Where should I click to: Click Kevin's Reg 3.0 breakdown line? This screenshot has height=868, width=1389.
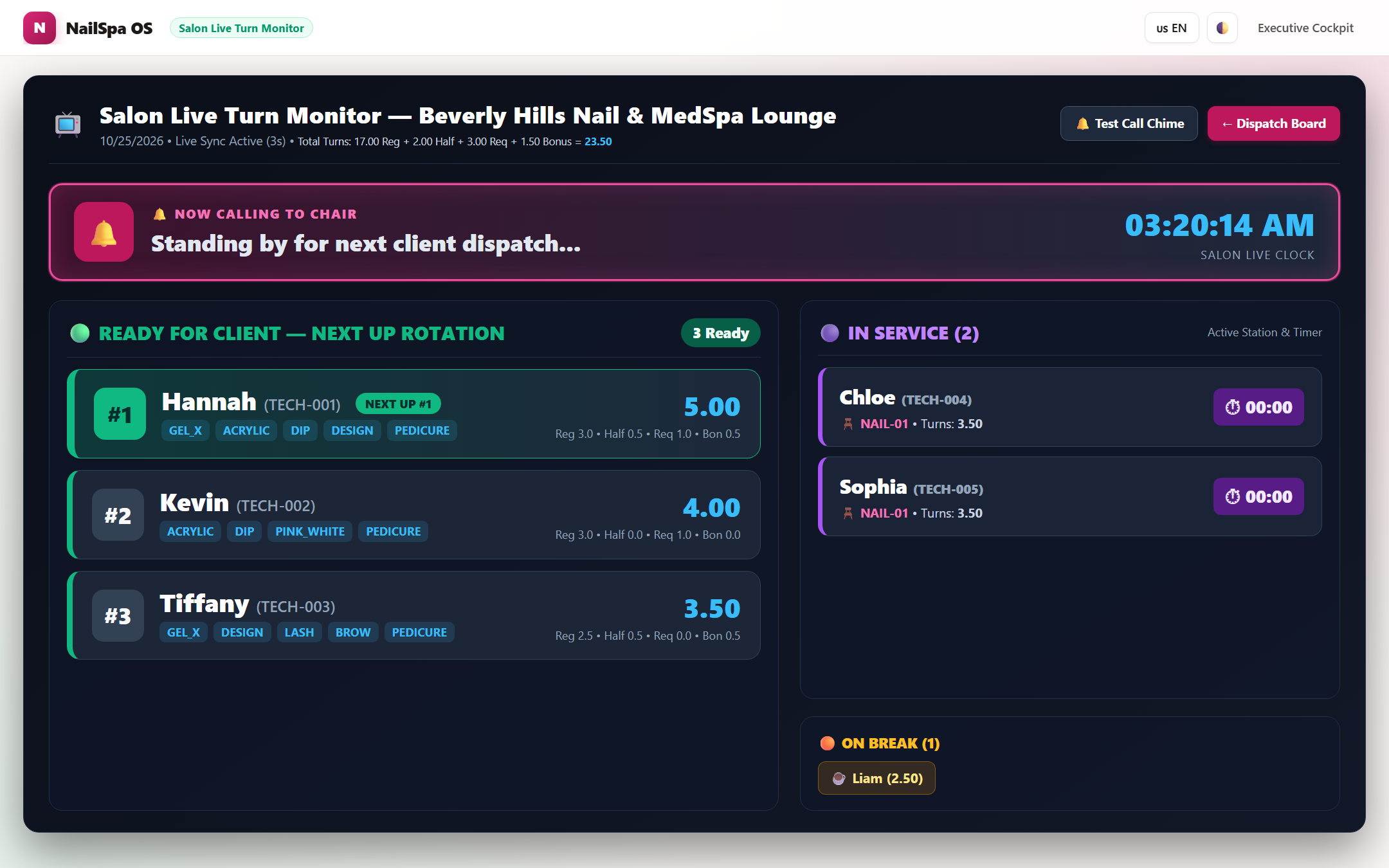(x=648, y=535)
